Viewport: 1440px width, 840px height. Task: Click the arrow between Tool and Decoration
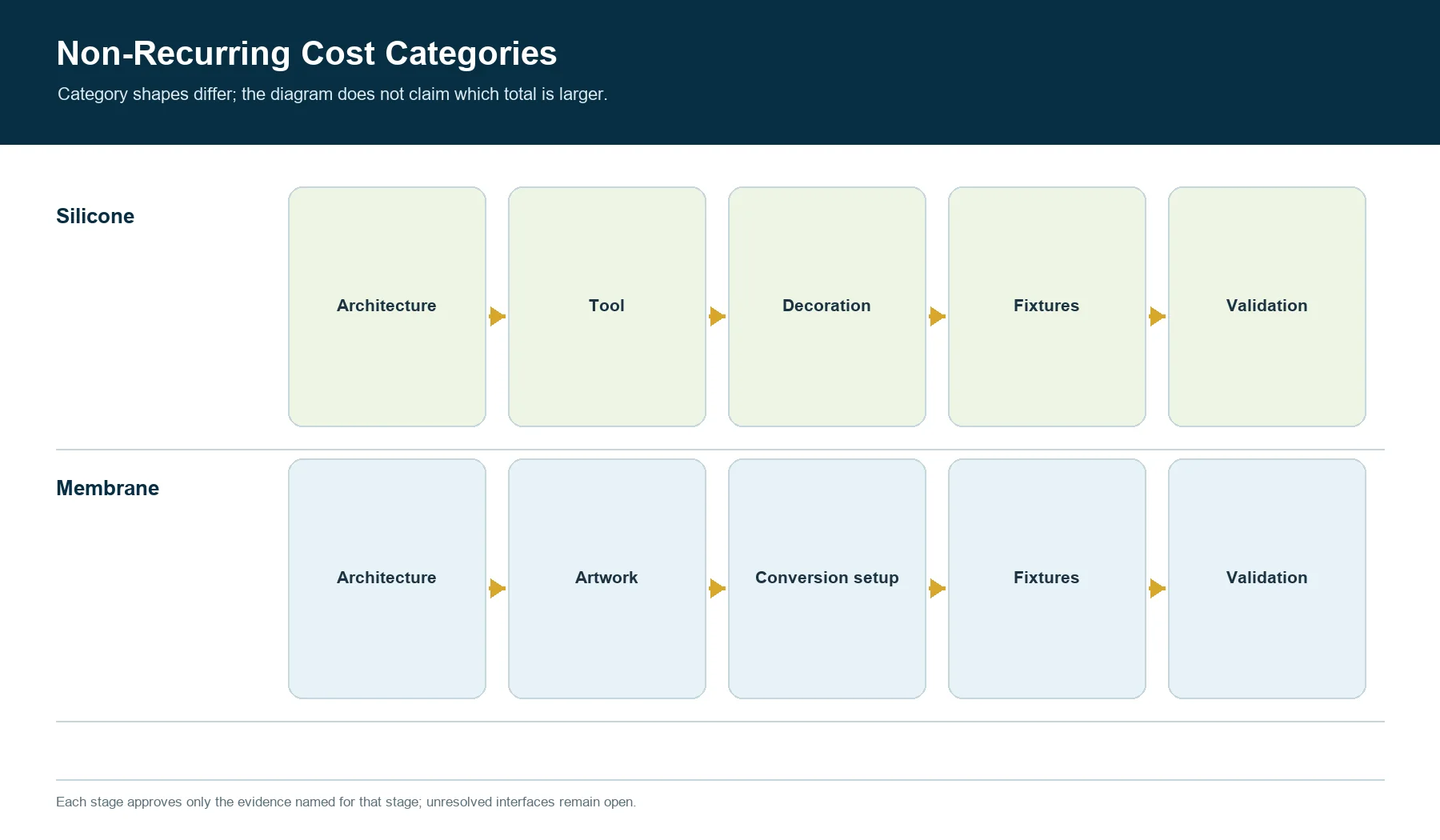coord(717,316)
